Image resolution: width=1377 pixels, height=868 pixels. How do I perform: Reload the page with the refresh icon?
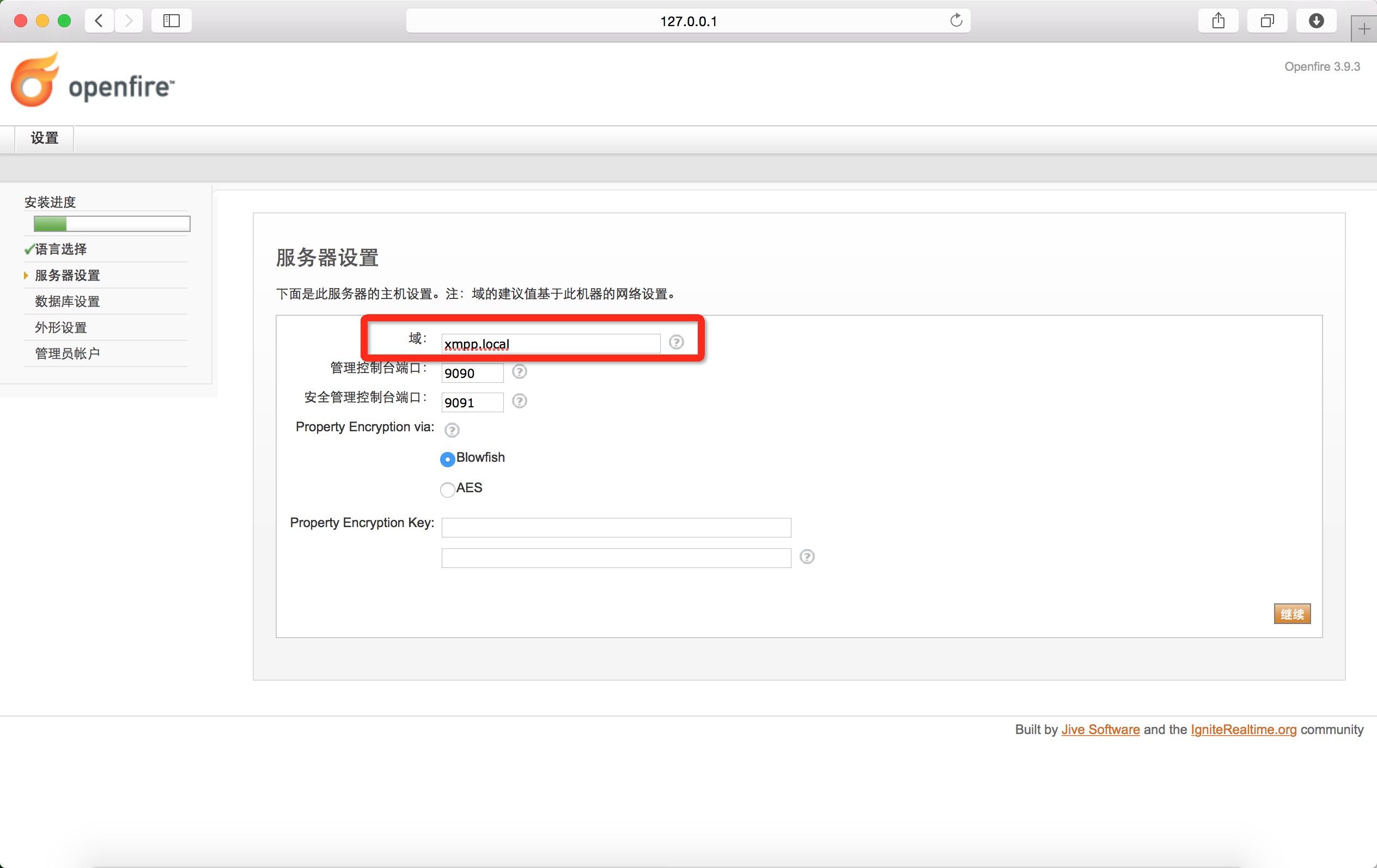(956, 21)
